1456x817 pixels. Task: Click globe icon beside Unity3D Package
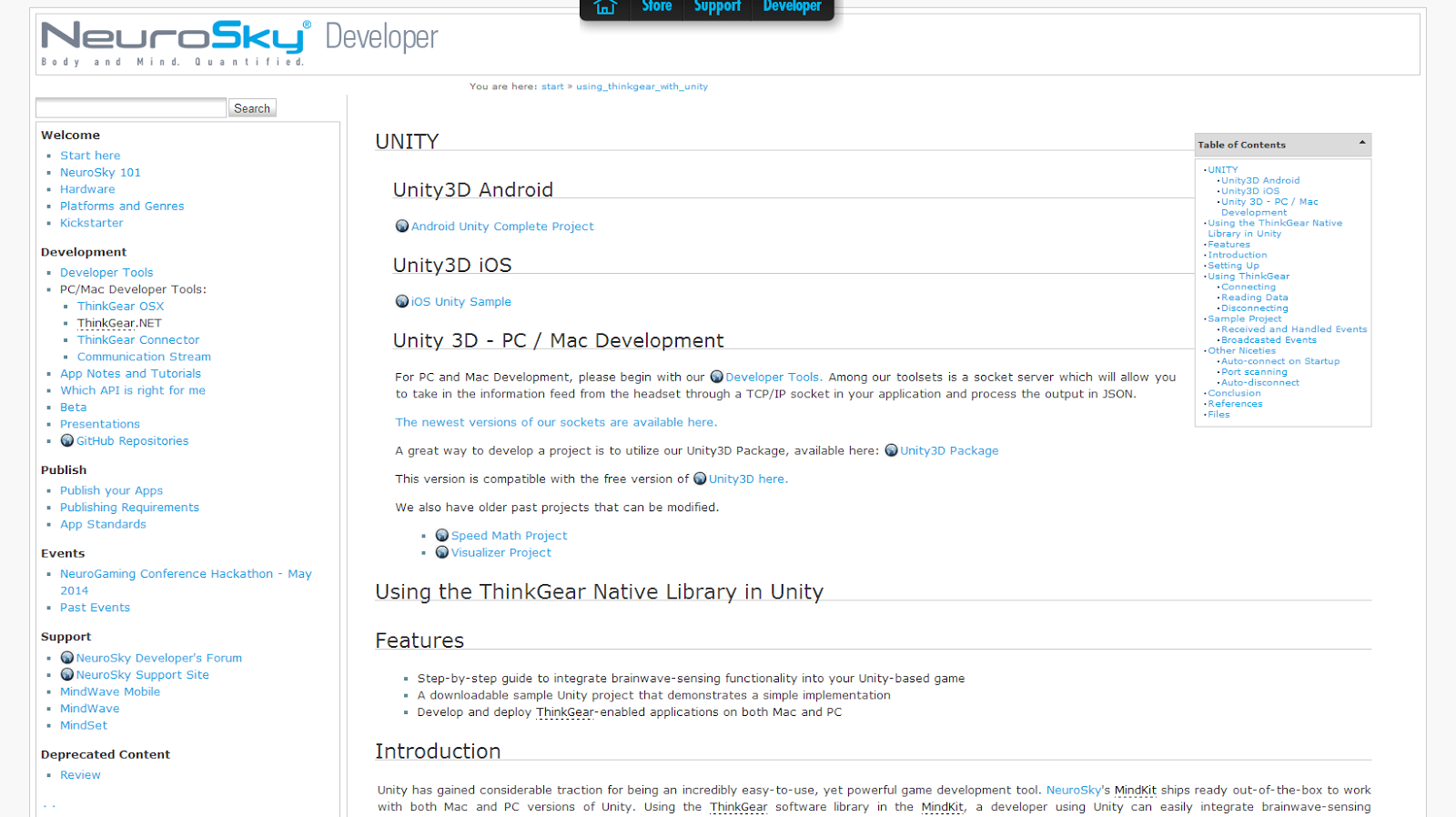click(x=891, y=450)
